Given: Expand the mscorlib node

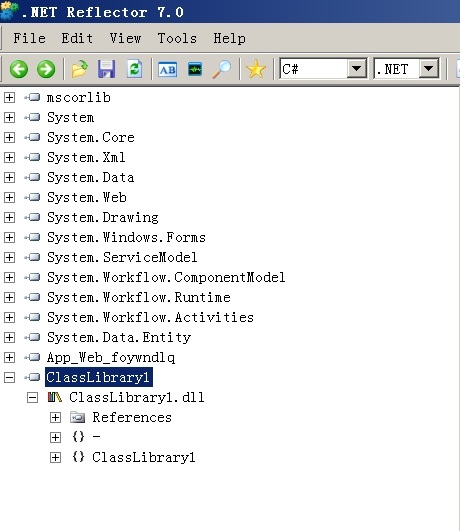Looking at the screenshot, I should (9, 98).
